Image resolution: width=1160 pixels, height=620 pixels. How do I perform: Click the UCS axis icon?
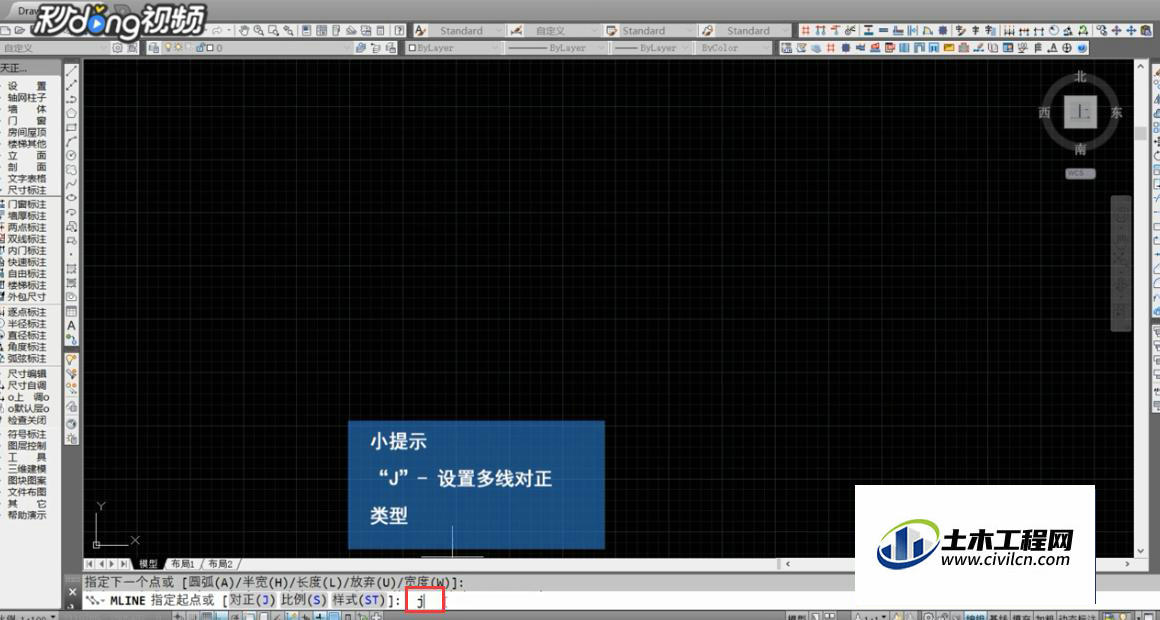[117, 525]
